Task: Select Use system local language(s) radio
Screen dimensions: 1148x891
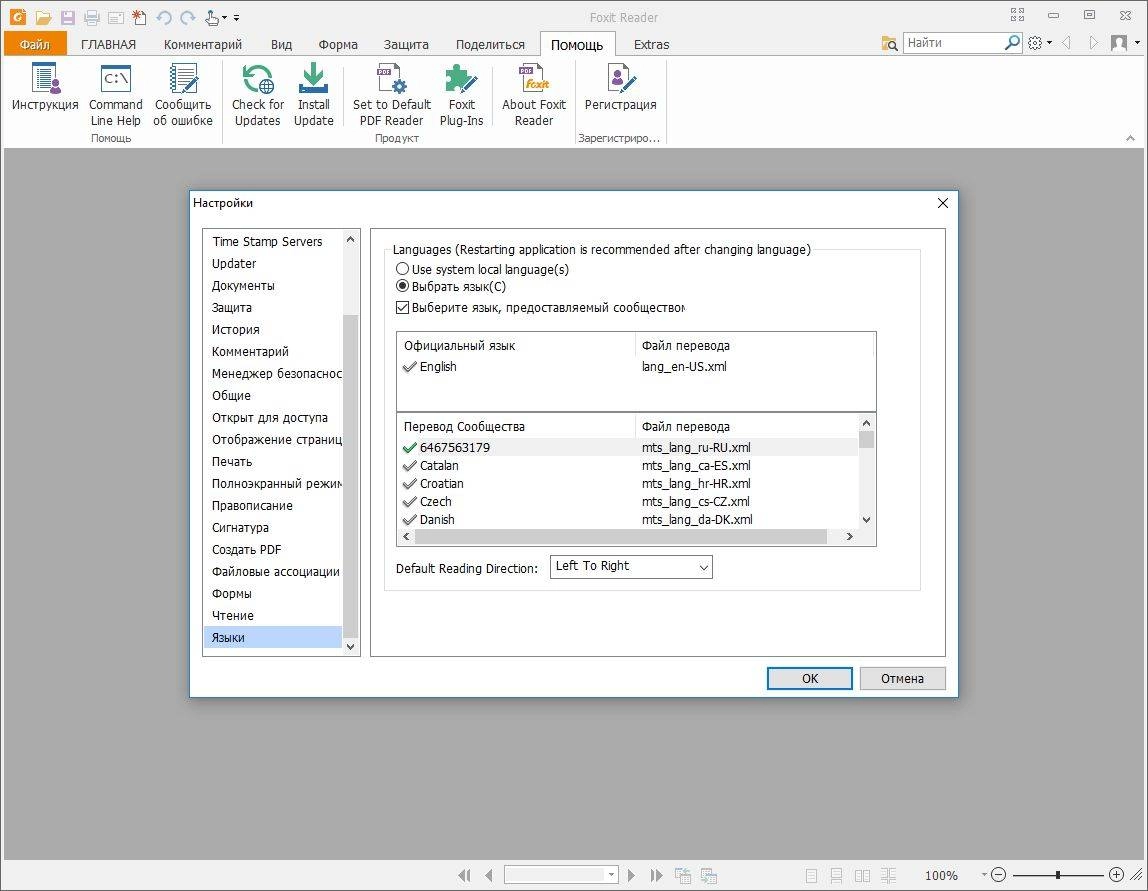Action: [402, 269]
